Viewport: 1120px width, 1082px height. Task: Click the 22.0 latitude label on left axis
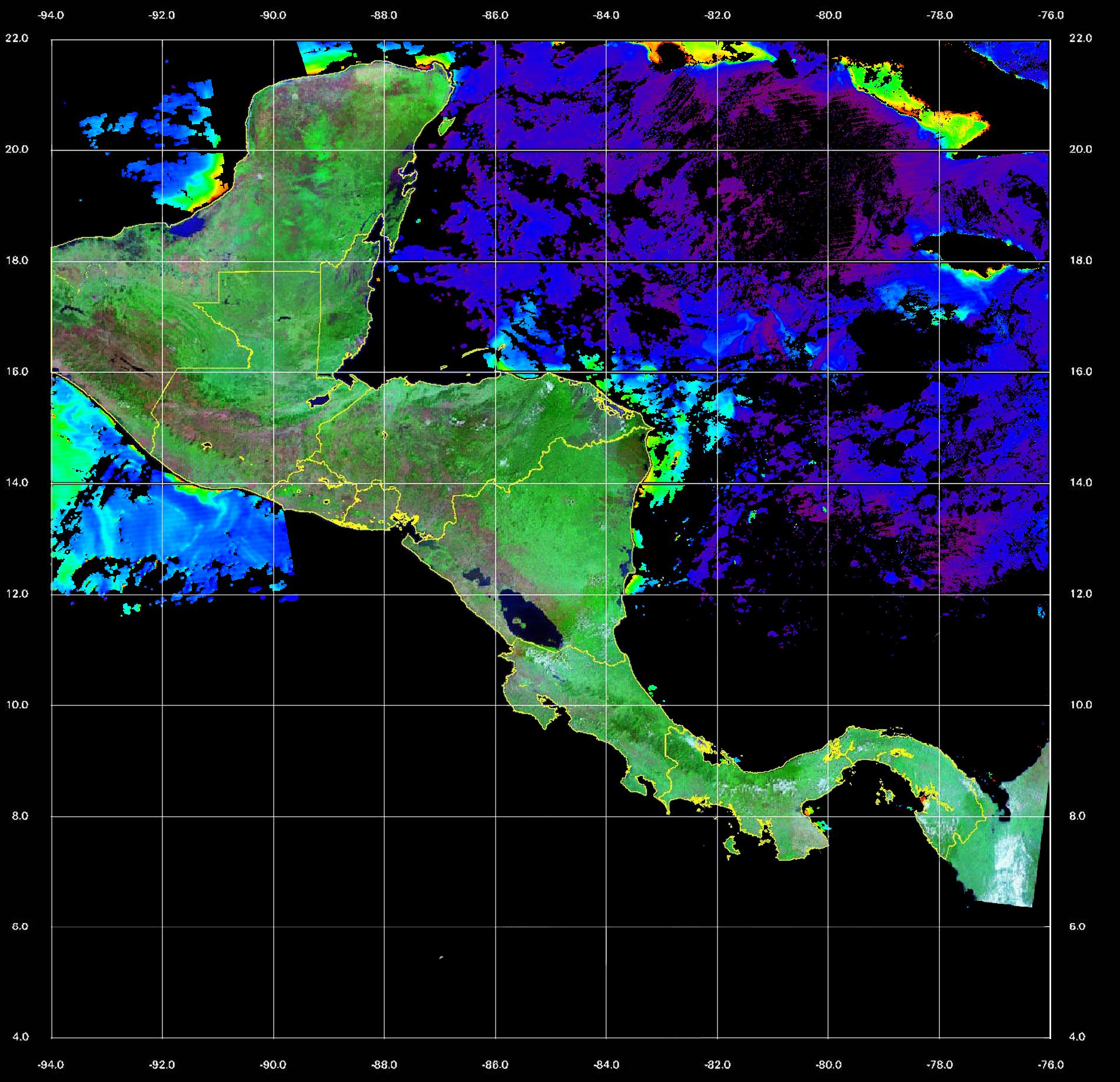(x=16, y=38)
